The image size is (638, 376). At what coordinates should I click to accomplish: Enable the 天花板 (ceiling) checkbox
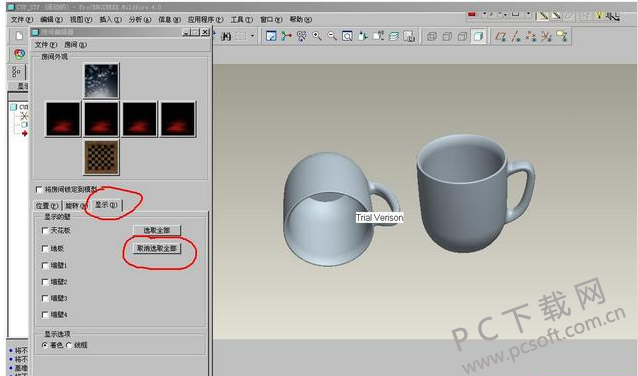(45, 231)
